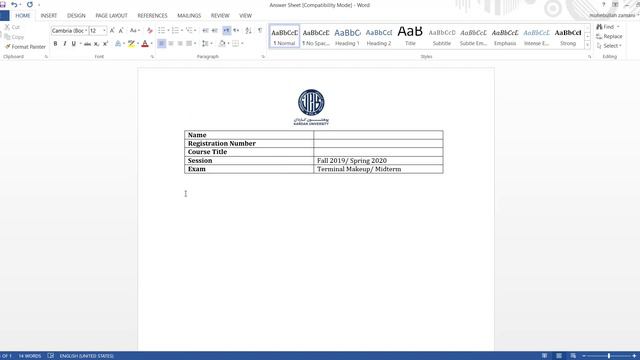This screenshot has height=360, width=640.
Task: Click the Grow Font icon
Action: pyautogui.click(x=112, y=31)
